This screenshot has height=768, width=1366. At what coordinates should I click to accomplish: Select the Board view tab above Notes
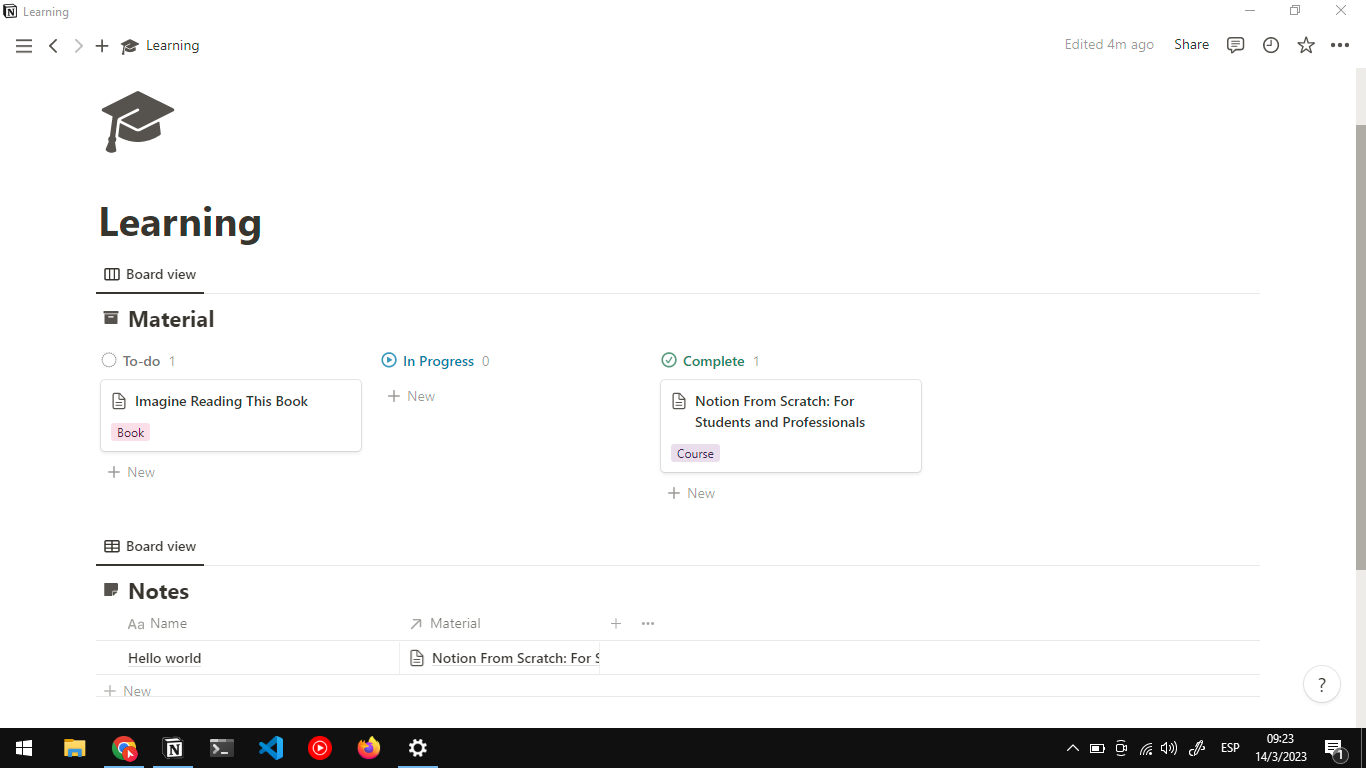pos(150,546)
